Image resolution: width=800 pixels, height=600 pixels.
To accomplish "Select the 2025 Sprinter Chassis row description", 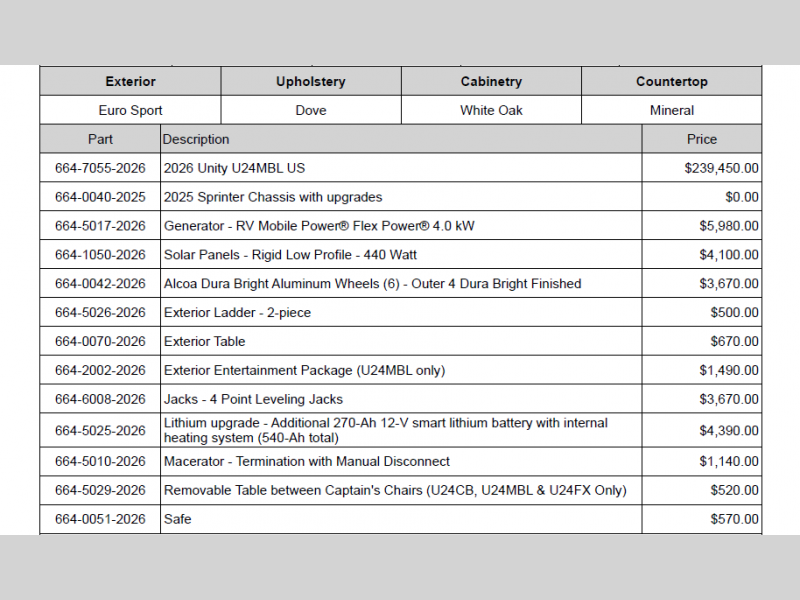I will coord(272,197).
